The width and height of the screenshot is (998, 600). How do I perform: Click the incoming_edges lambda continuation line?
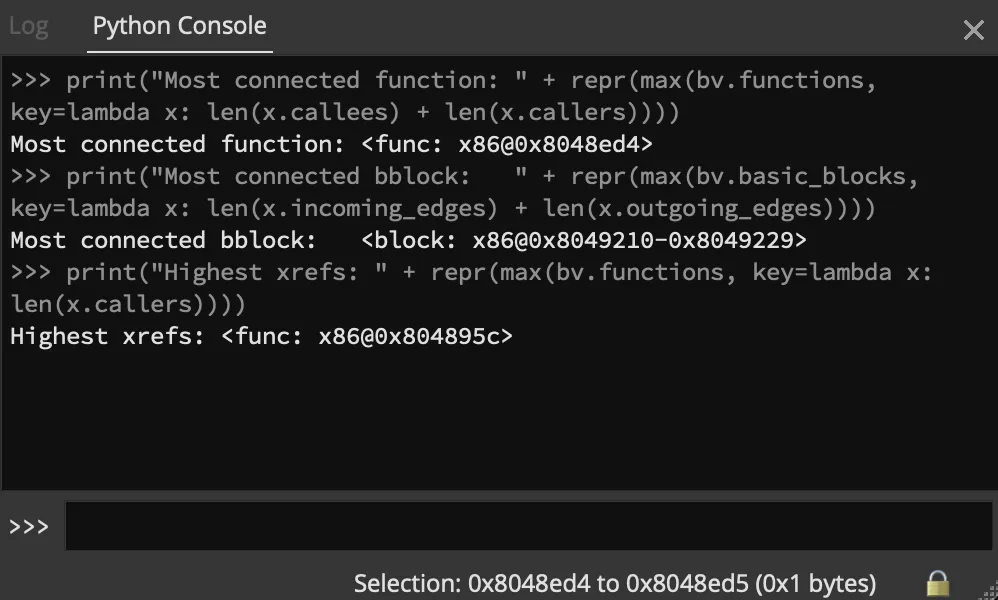tap(443, 209)
